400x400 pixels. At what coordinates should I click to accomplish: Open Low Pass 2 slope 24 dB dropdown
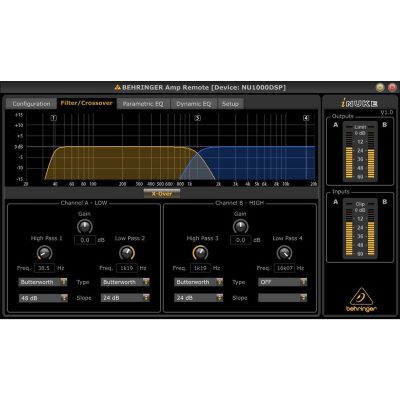point(125,298)
